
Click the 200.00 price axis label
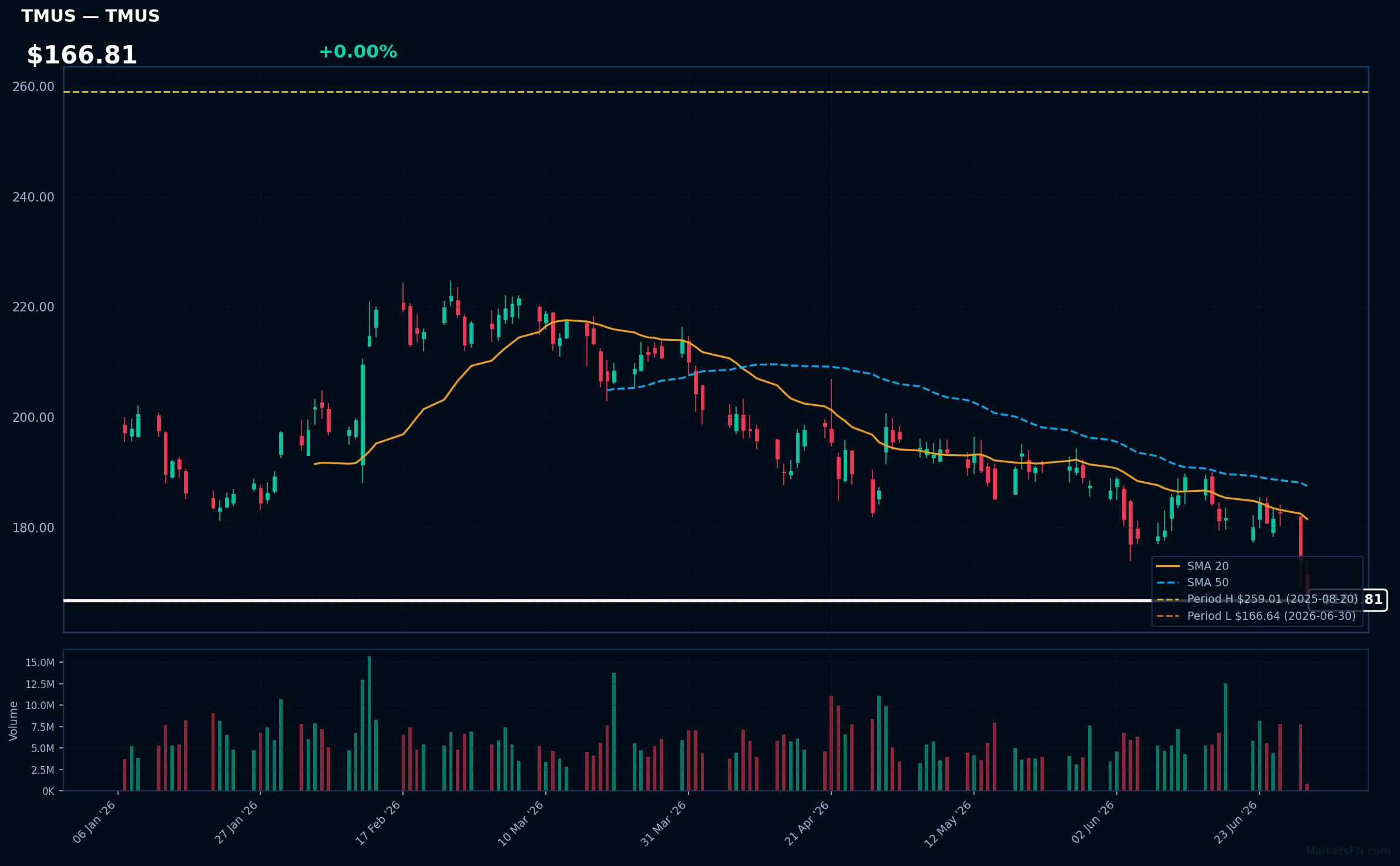33,418
